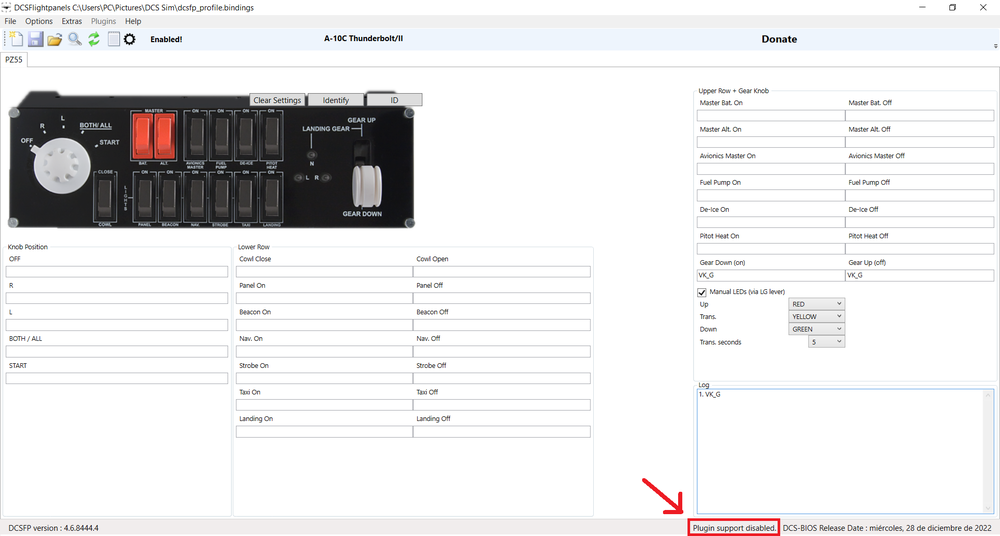Click the Master Alt. Off input field
Screen dimensions: 1000x536
point(920,142)
